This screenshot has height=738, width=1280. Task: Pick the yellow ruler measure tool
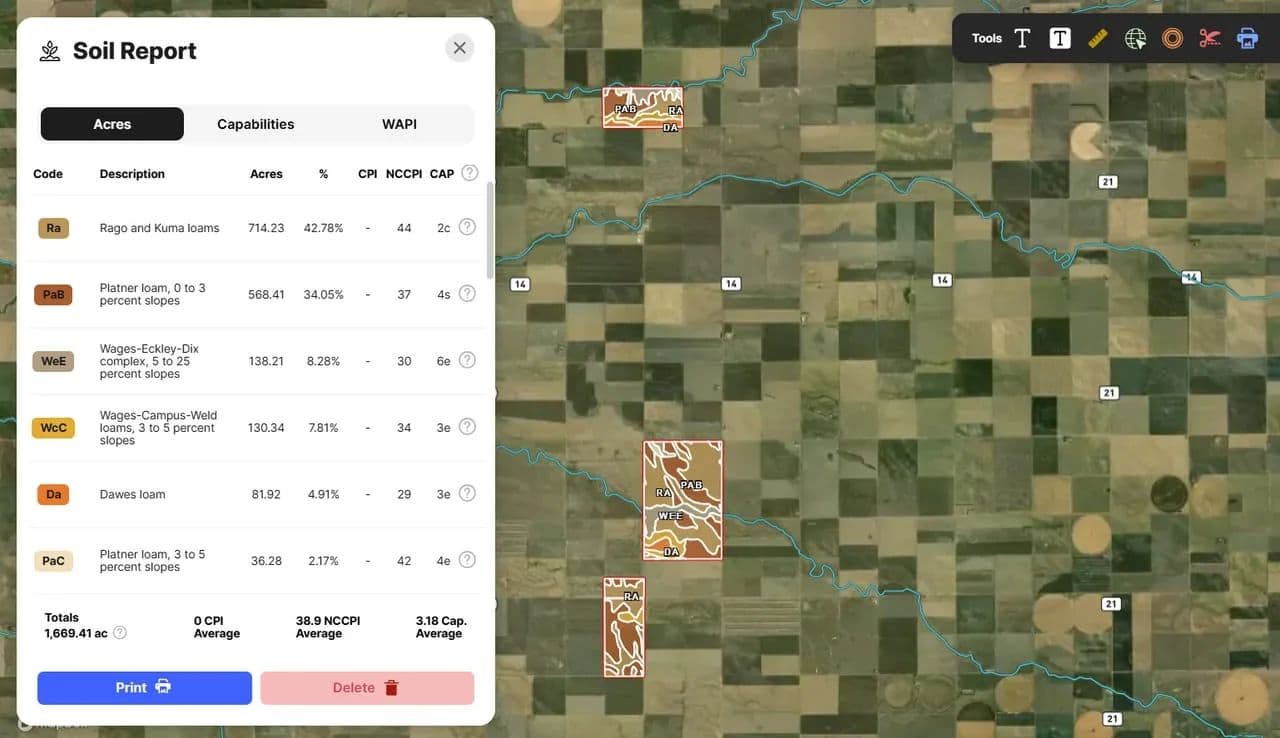click(x=1098, y=38)
